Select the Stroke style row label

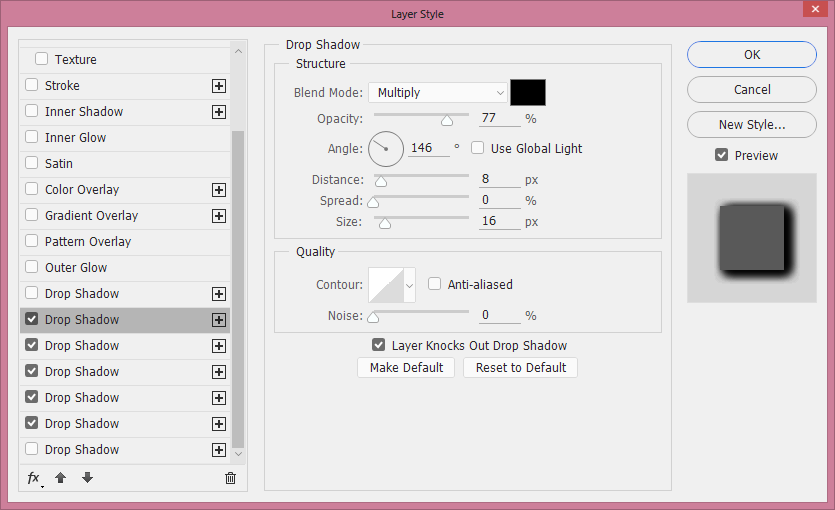point(62,86)
